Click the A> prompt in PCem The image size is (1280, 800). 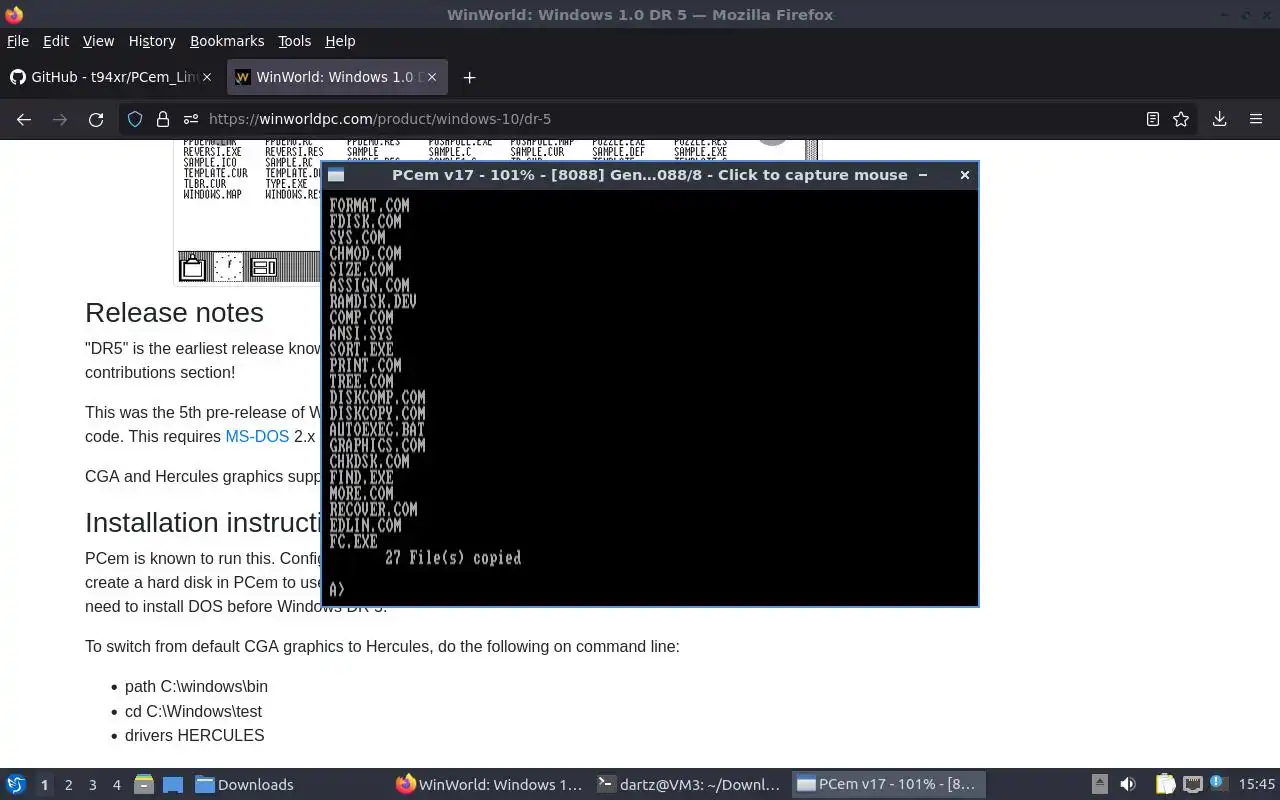pos(337,589)
